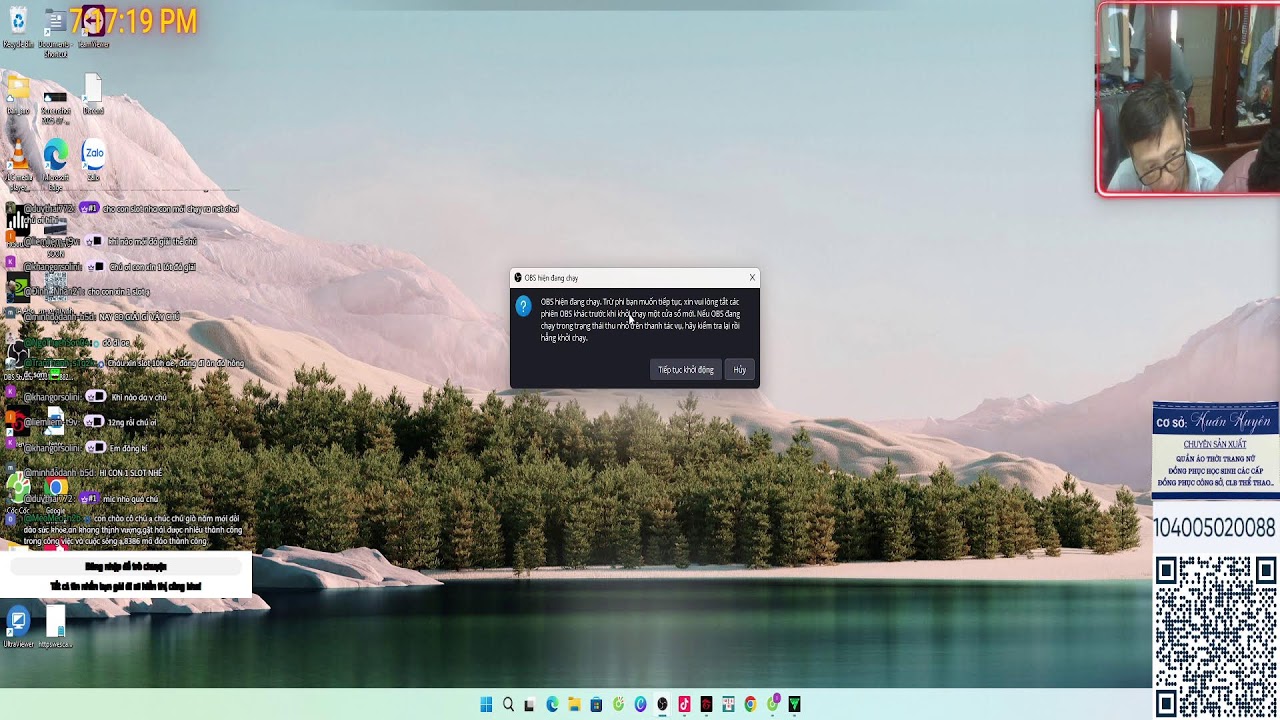Open the card game app on taskbar
1280x720 pixels.
click(728, 704)
